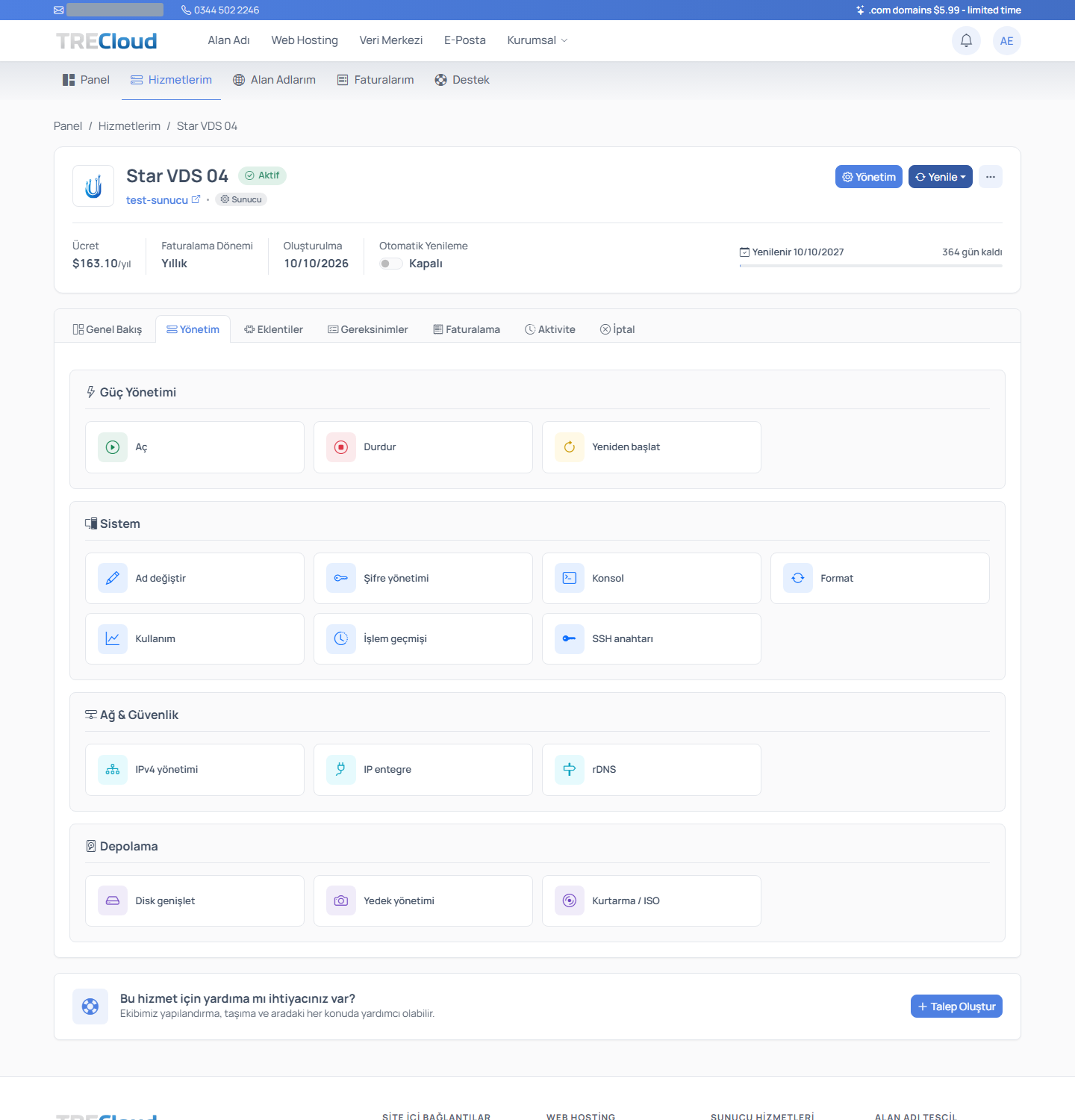Switch to the Genel Bakış tab
The width and height of the screenshot is (1075, 1120).
point(107,329)
